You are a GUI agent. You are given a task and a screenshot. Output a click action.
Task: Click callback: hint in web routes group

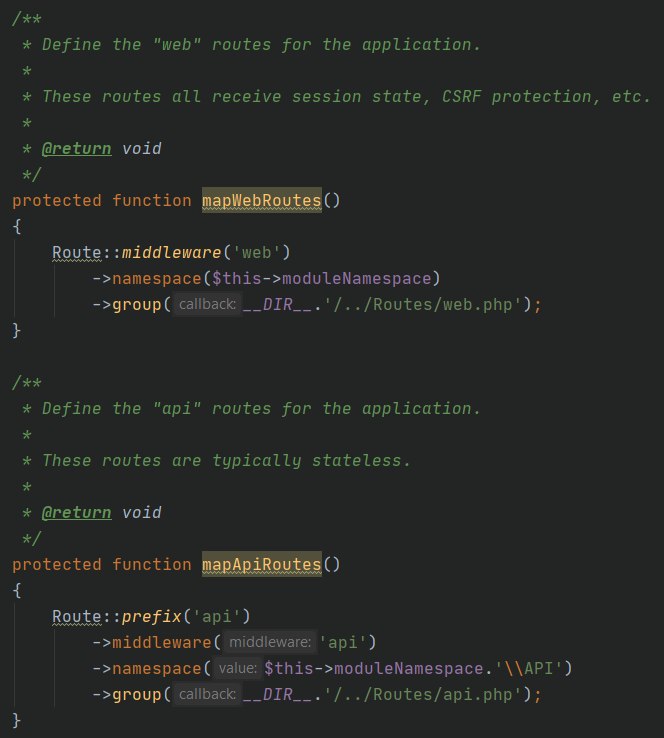pyautogui.click(x=207, y=305)
